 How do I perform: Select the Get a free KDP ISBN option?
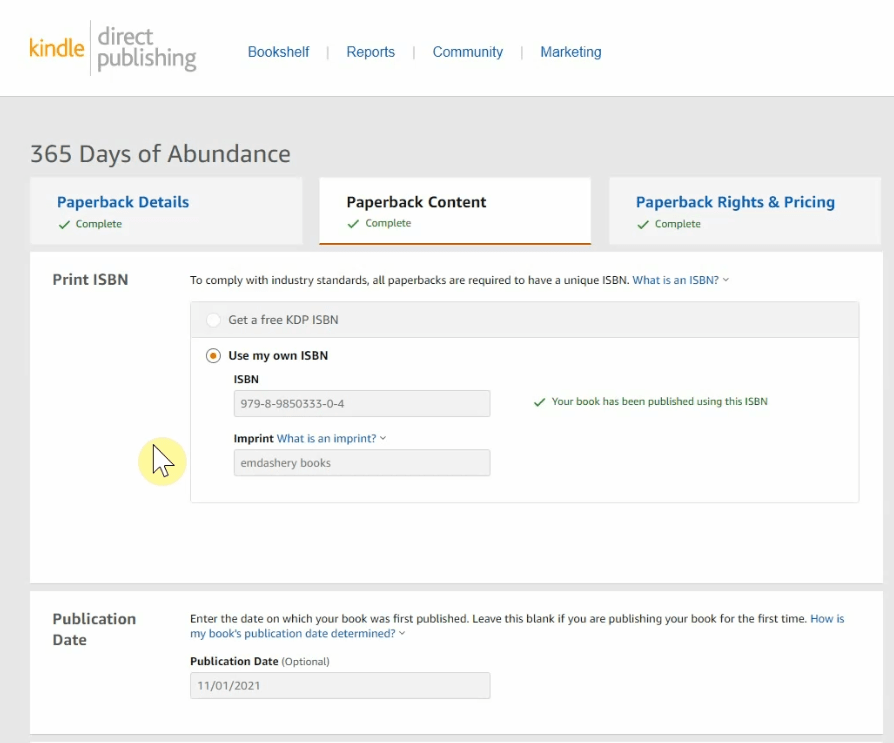click(x=211, y=319)
